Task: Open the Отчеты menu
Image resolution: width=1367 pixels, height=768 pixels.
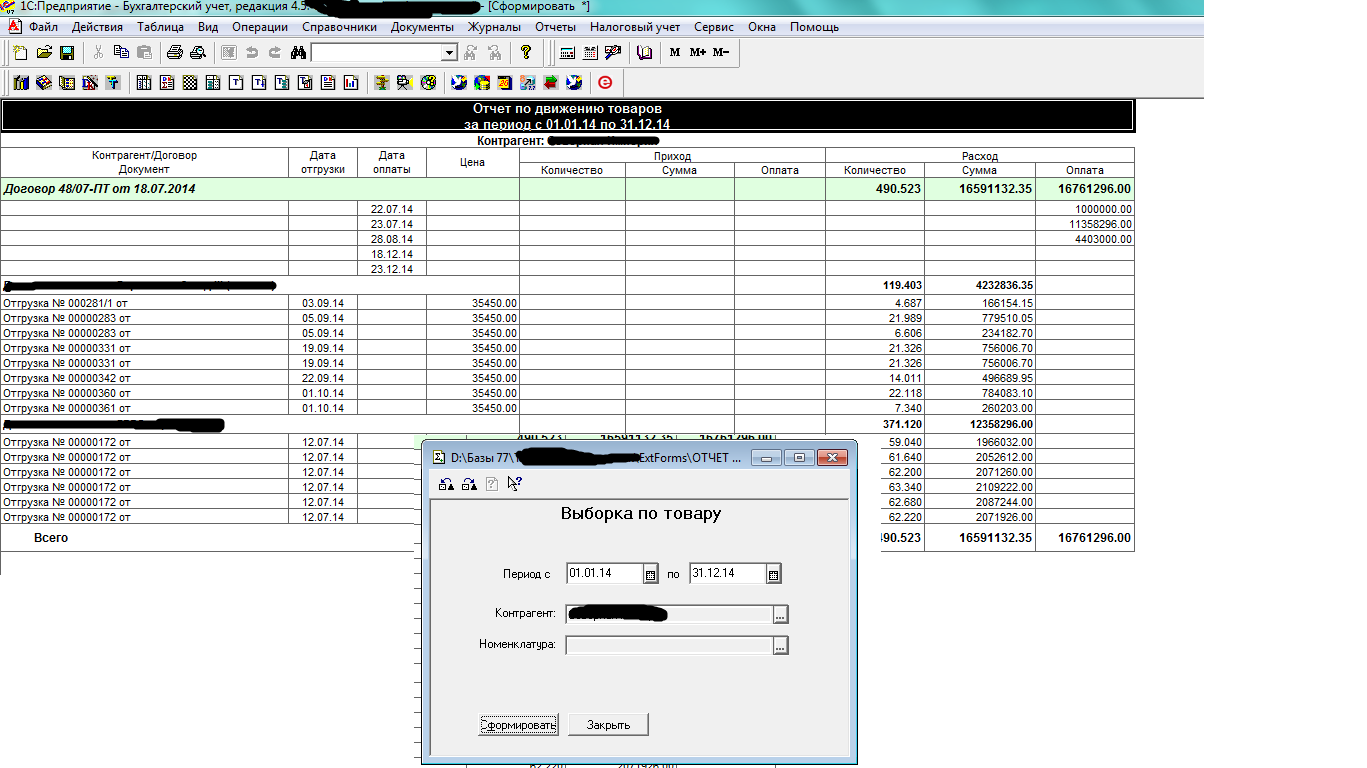Action: (x=555, y=27)
